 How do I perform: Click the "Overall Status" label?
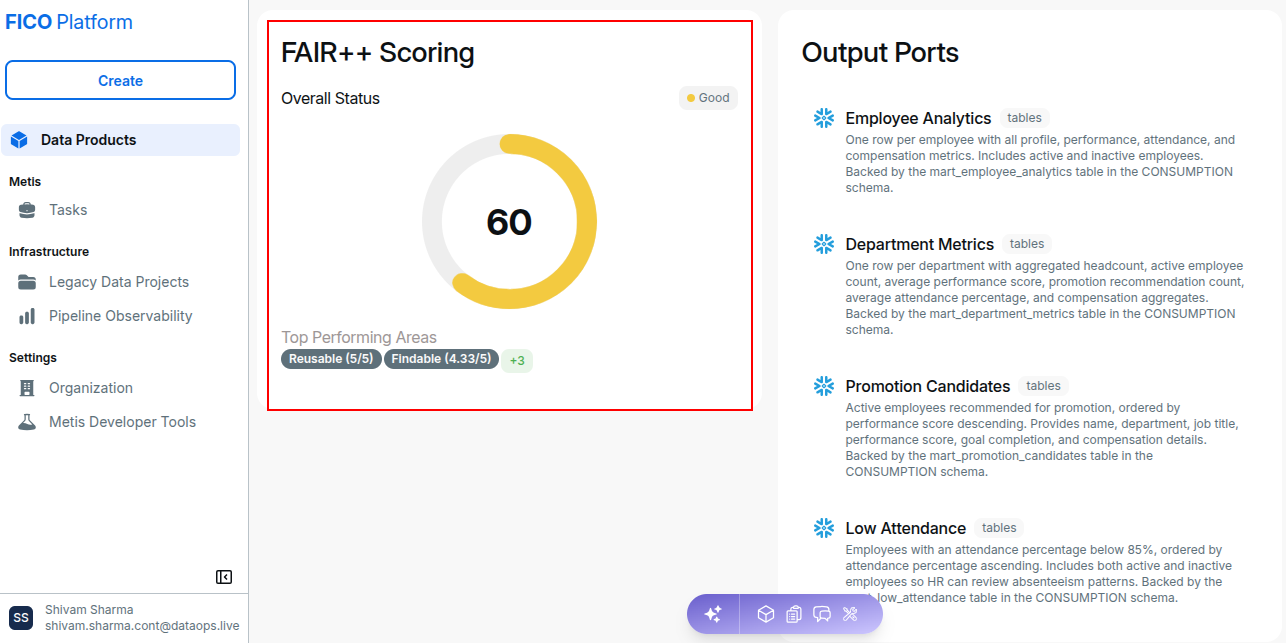pos(330,98)
